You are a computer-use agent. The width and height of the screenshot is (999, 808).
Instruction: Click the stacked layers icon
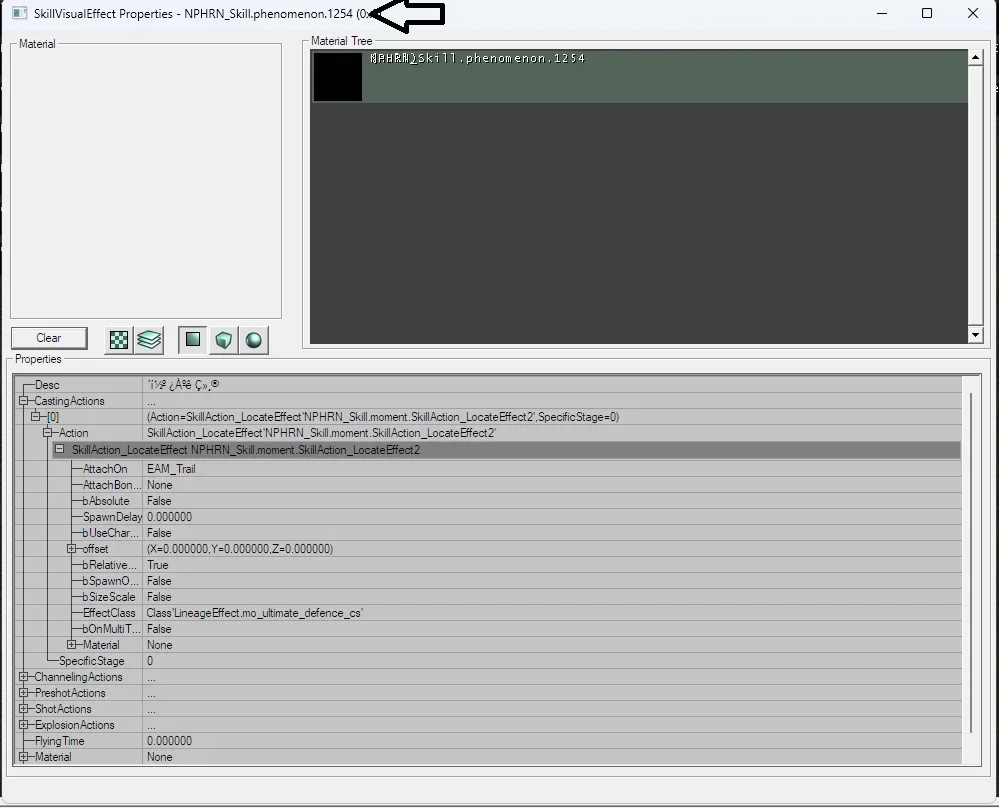click(x=149, y=340)
